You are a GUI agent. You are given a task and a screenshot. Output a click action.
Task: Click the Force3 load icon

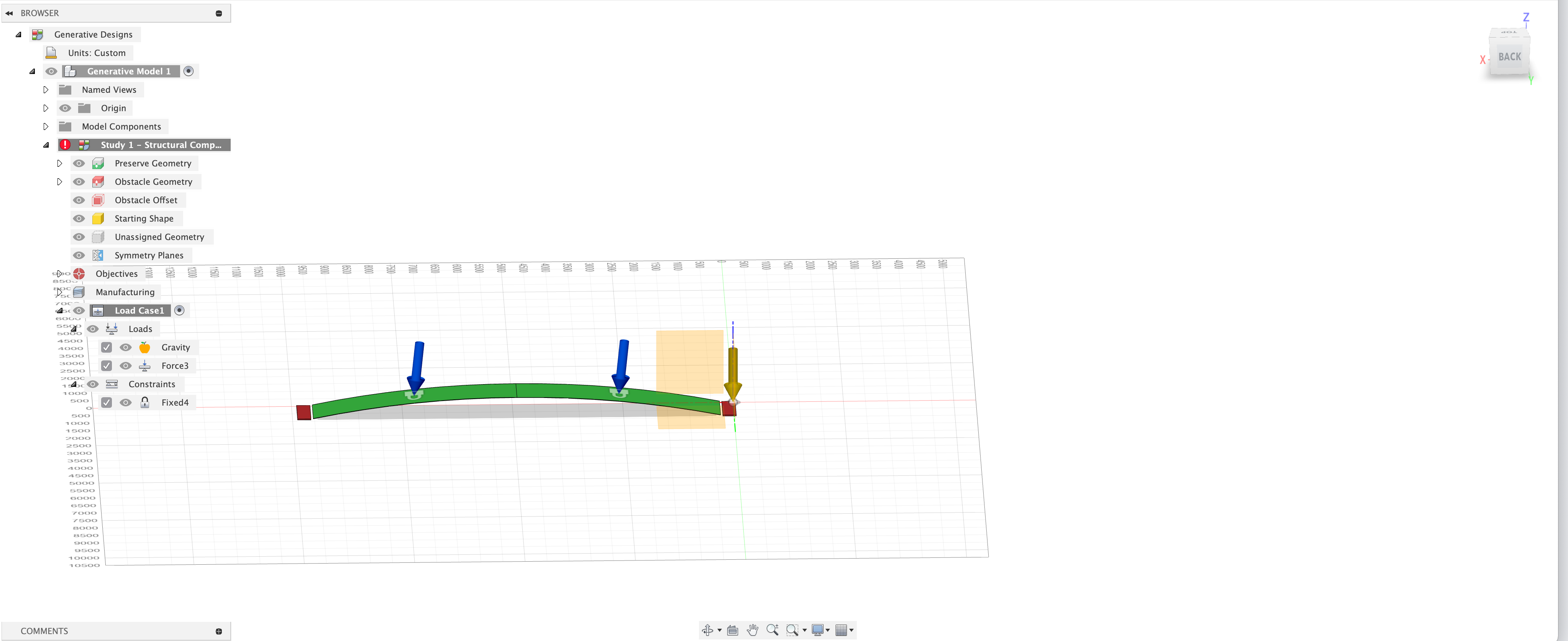[x=144, y=365]
